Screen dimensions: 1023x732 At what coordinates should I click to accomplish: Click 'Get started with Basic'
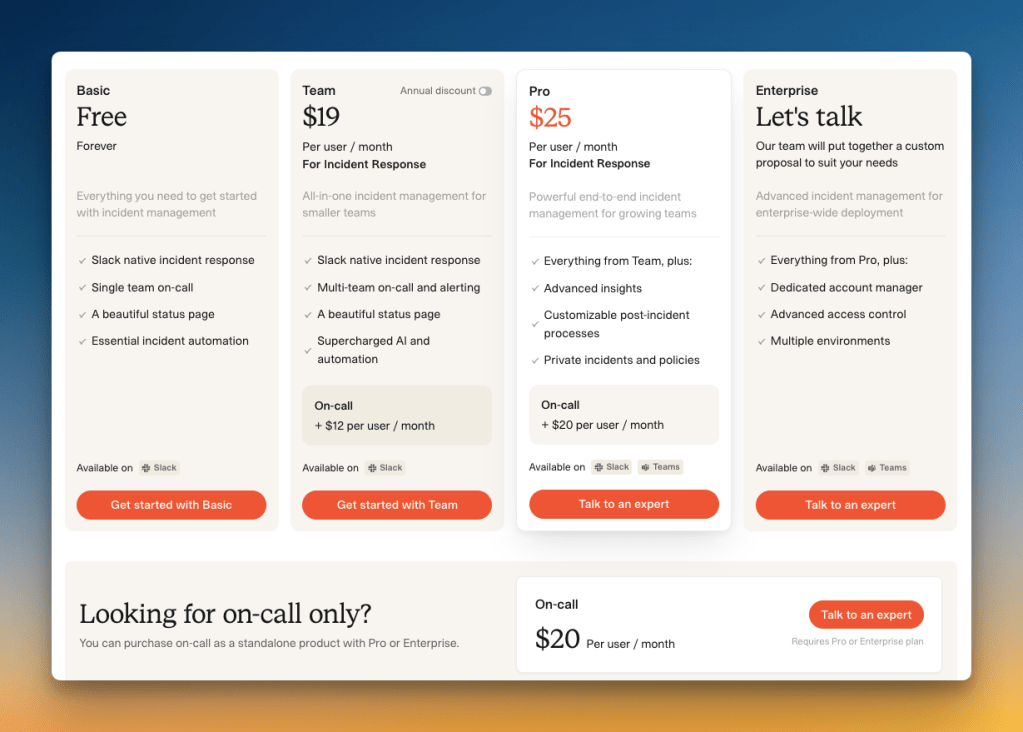171,505
